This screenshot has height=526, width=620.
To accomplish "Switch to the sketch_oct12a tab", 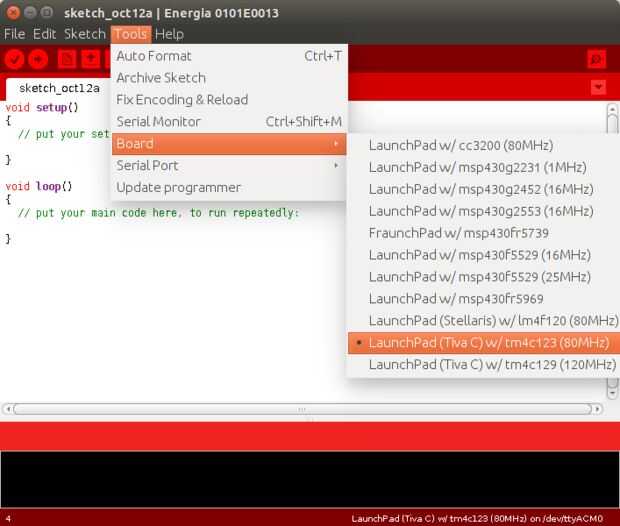I will [x=59, y=88].
